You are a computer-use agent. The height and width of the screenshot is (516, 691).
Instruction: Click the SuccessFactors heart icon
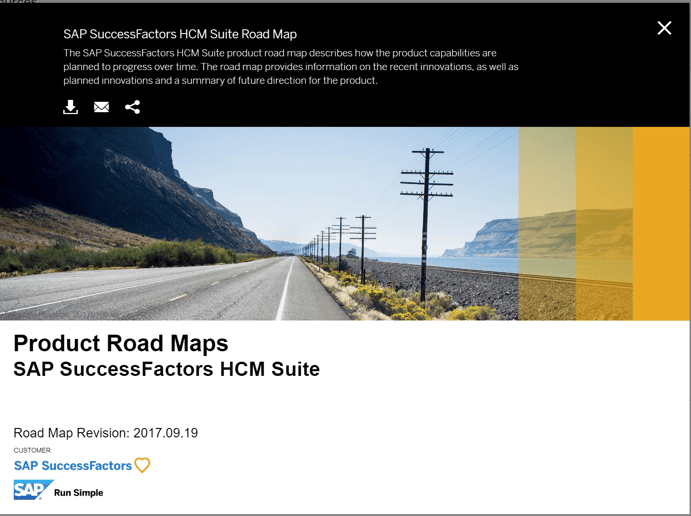pyautogui.click(x=142, y=465)
